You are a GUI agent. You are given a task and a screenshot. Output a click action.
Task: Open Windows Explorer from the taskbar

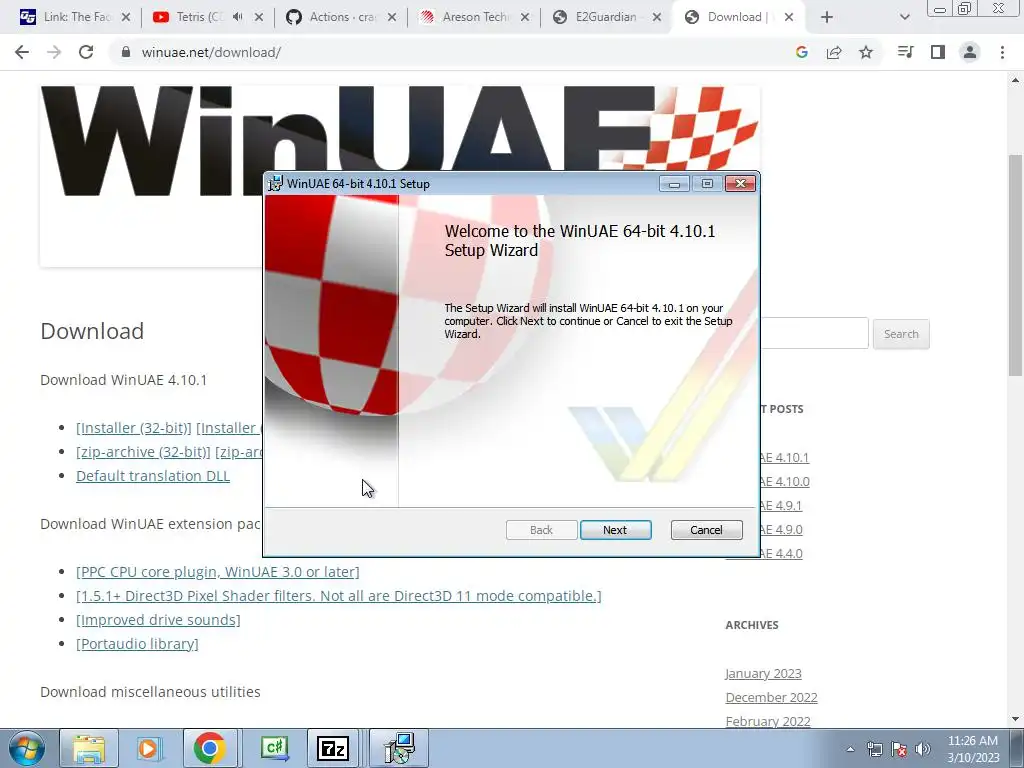pyautogui.click(x=89, y=748)
